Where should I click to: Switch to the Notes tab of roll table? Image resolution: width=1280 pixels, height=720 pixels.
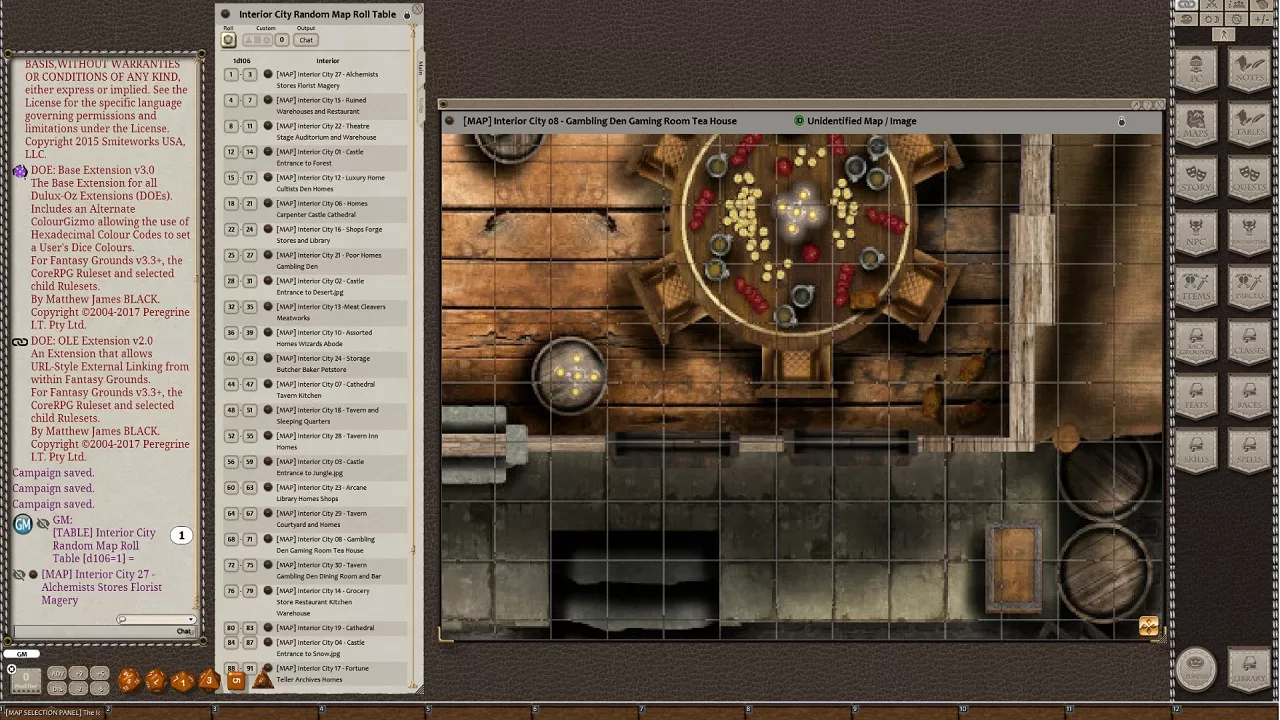(420, 103)
